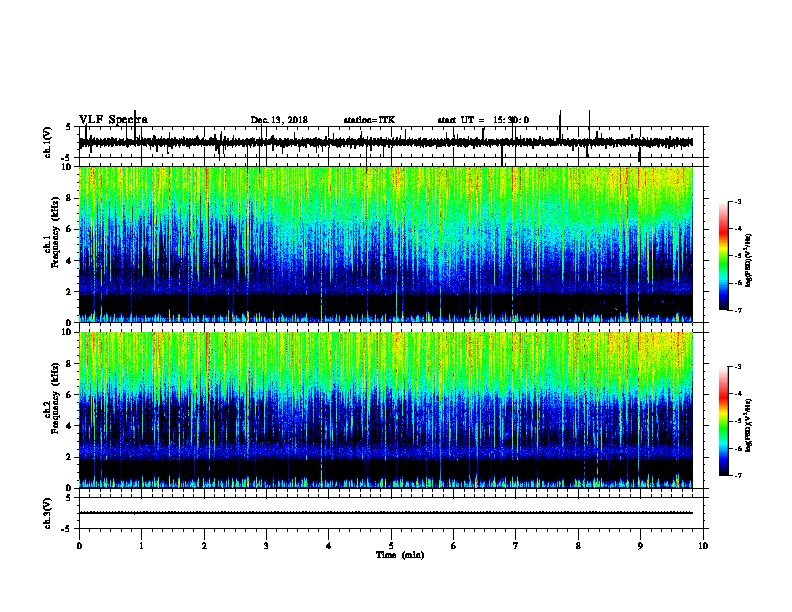Click the ch.1 spectrogram color scale bar
Screen dimensions: 792x612
(724, 256)
